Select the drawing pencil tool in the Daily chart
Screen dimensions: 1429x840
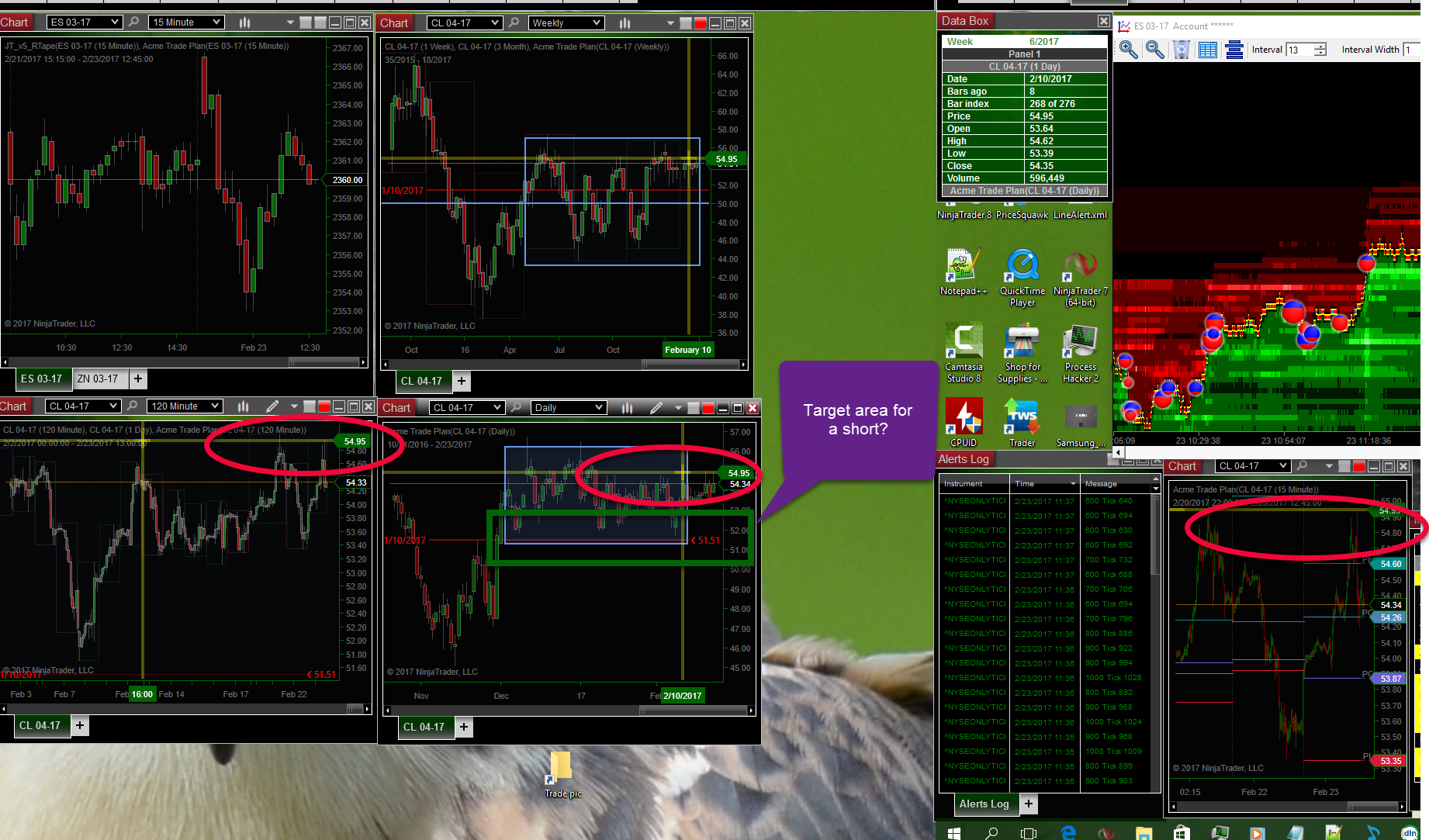(656, 407)
